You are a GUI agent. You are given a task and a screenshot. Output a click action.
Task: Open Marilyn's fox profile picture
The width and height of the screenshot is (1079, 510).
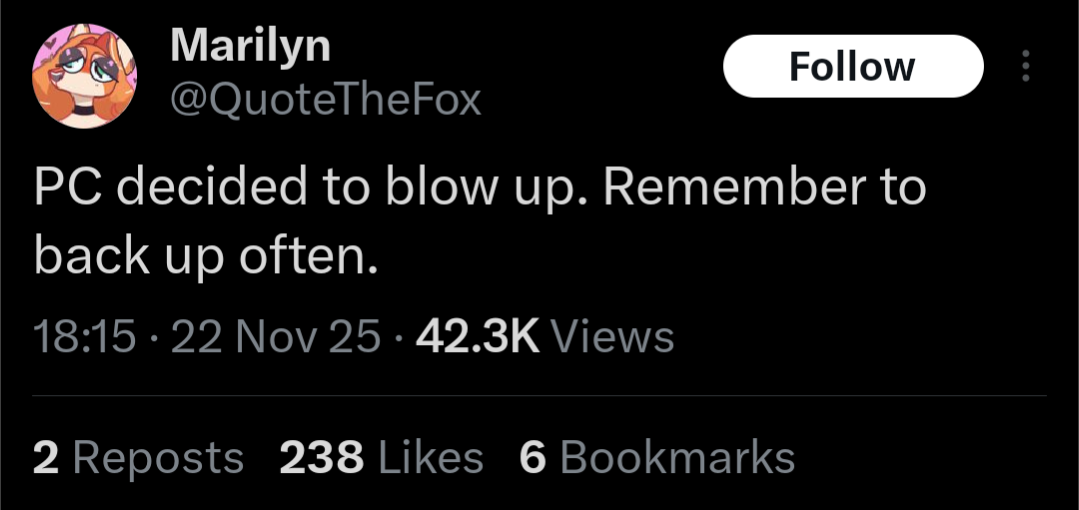click(84, 75)
